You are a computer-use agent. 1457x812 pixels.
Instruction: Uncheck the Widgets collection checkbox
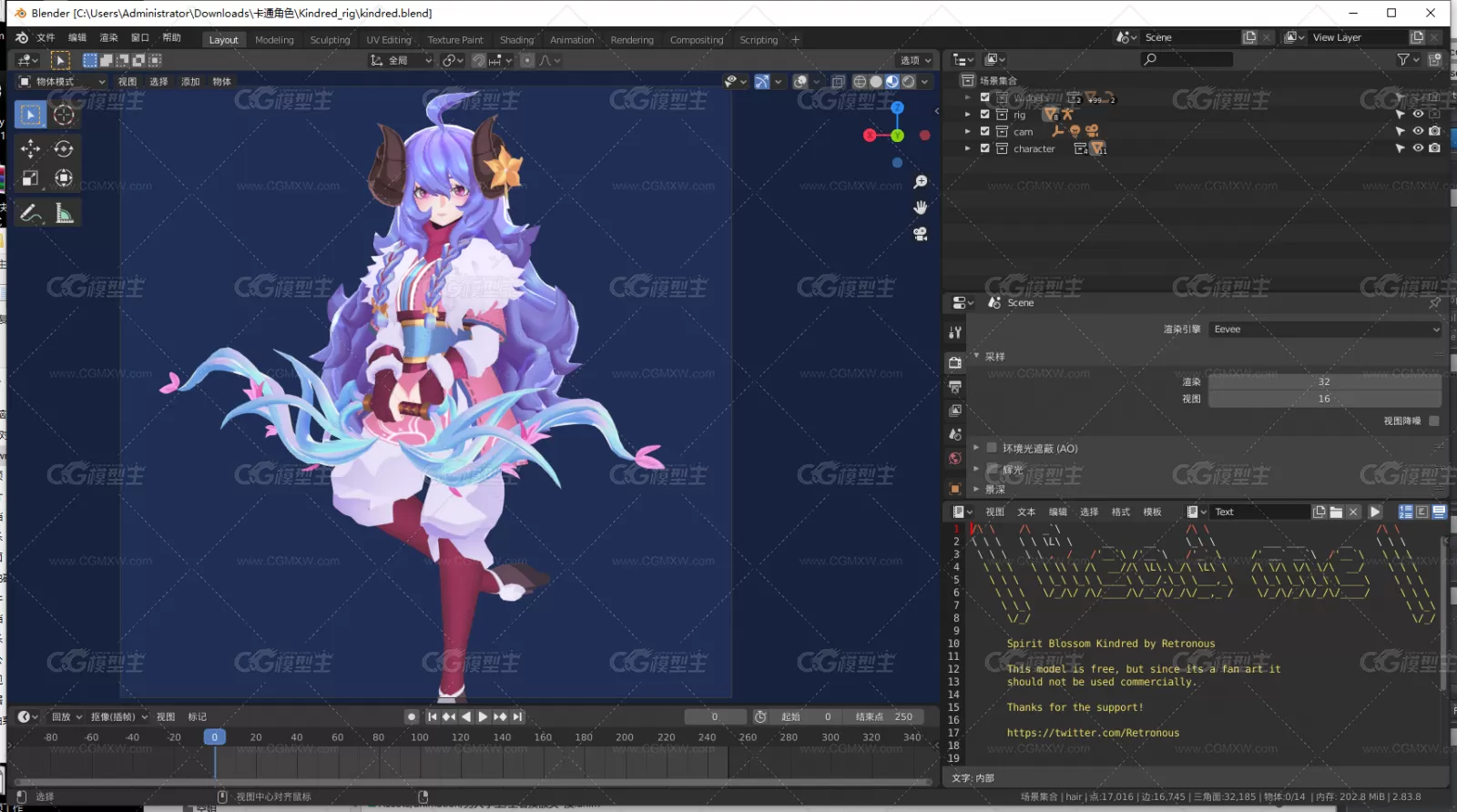click(x=984, y=97)
